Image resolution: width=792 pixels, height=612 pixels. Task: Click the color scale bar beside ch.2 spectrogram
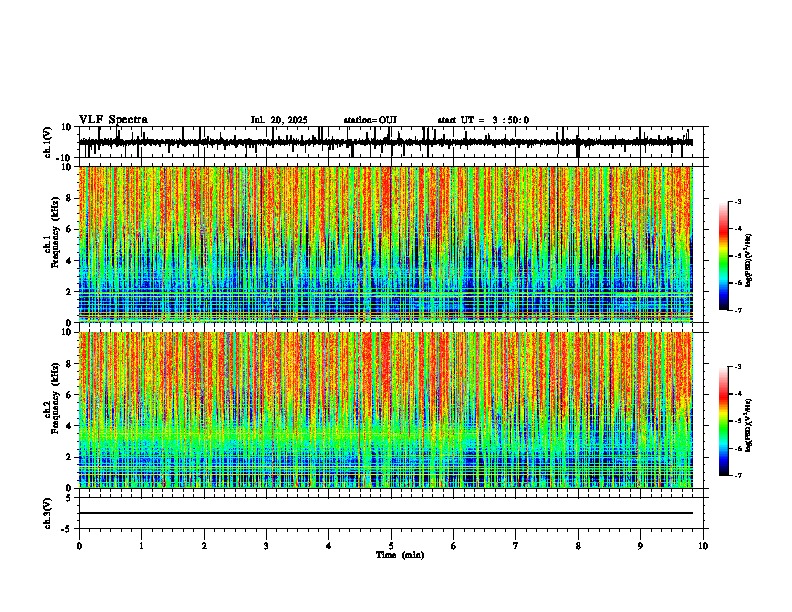coord(723,421)
